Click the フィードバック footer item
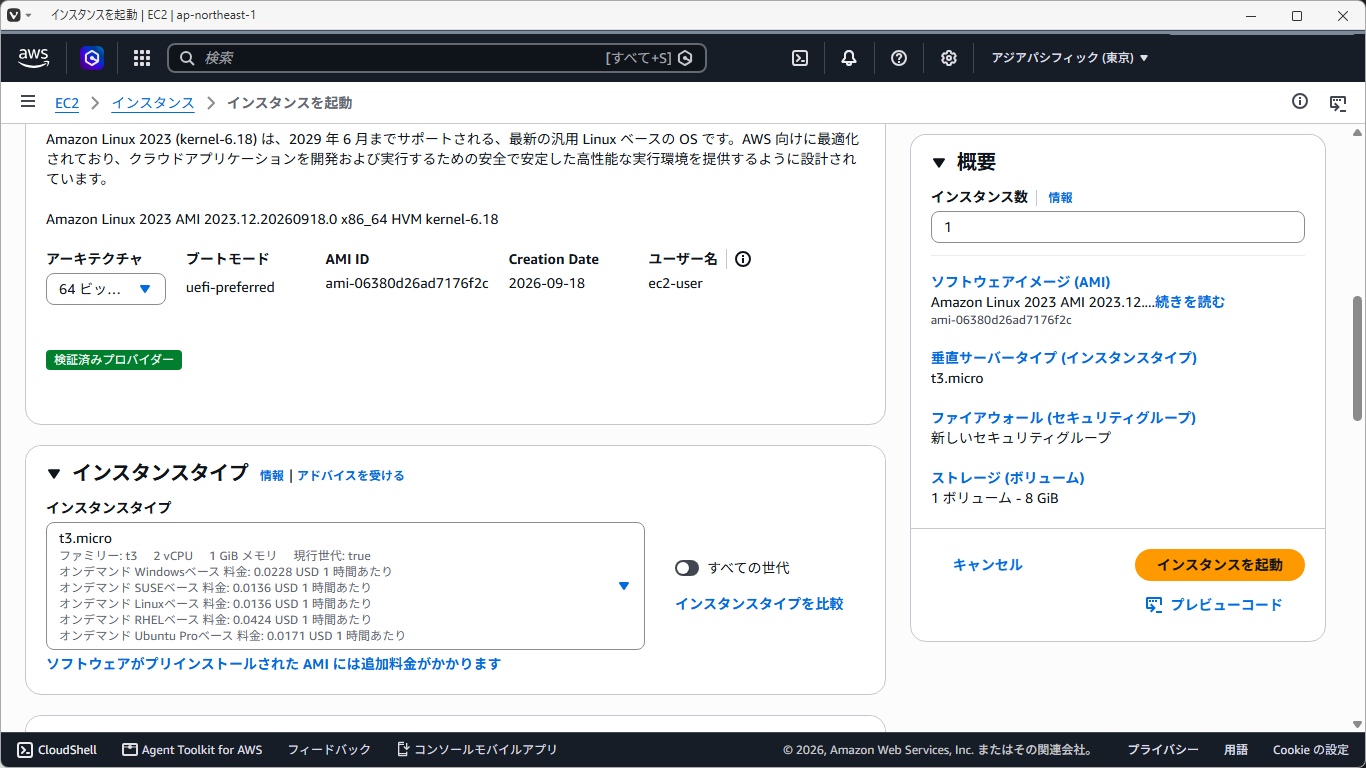The width and height of the screenshot is (1366, 768). pos(329,750)
